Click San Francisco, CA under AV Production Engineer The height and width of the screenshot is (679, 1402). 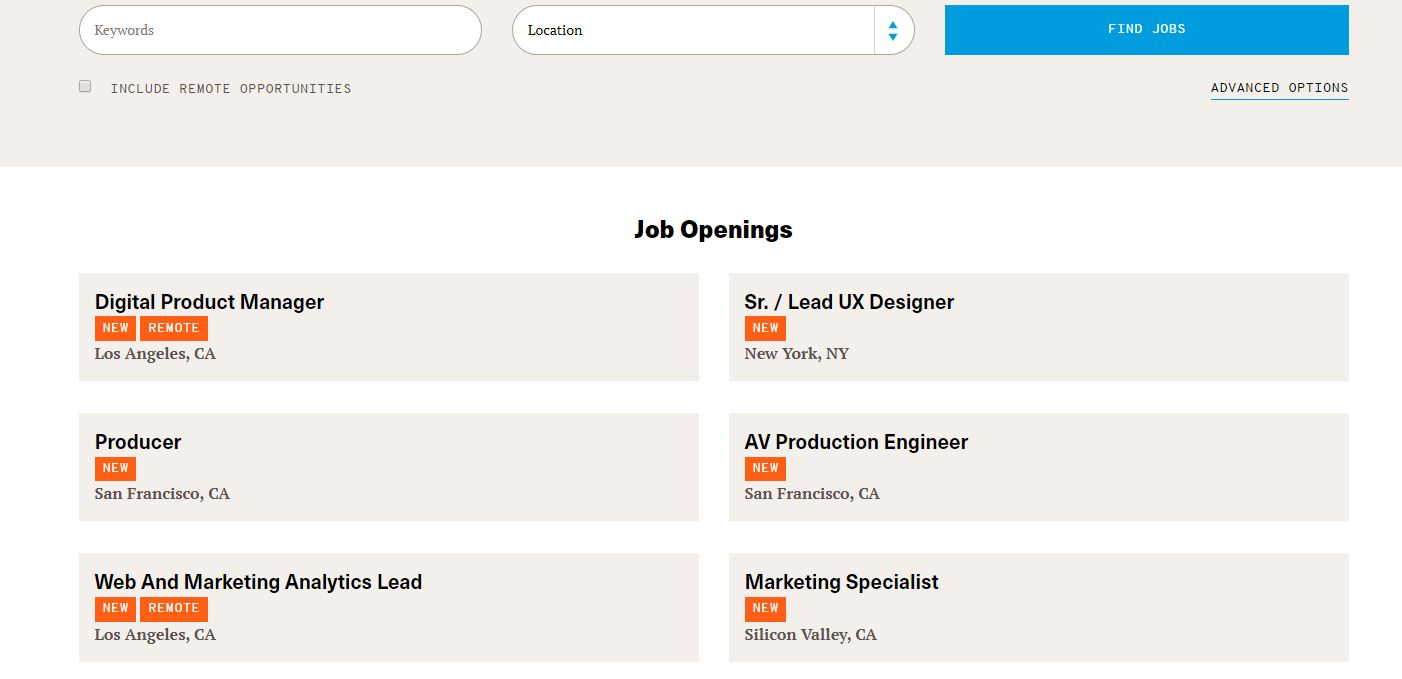812,494
